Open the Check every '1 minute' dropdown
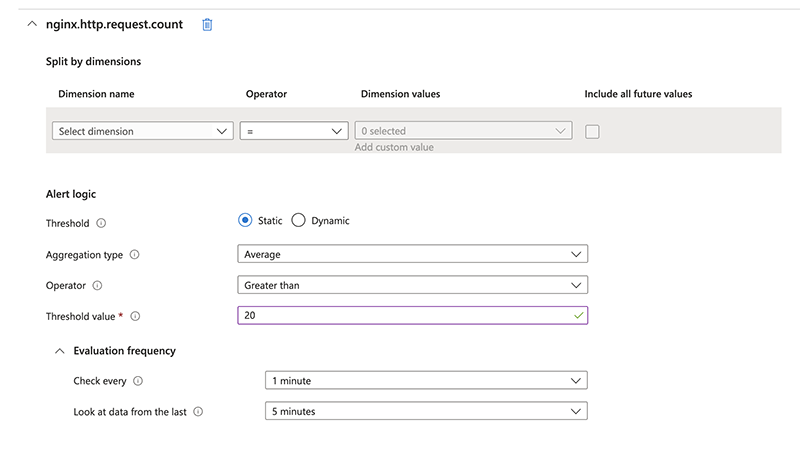The height and width of the screenshot is (454, 800). (424, 381)
